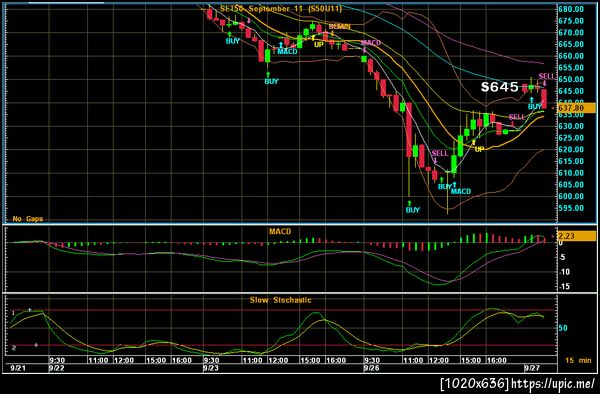Viewport: 600px width, 394px height.
Task: Click the SELL signal near the 635 level
Action: 517,117
